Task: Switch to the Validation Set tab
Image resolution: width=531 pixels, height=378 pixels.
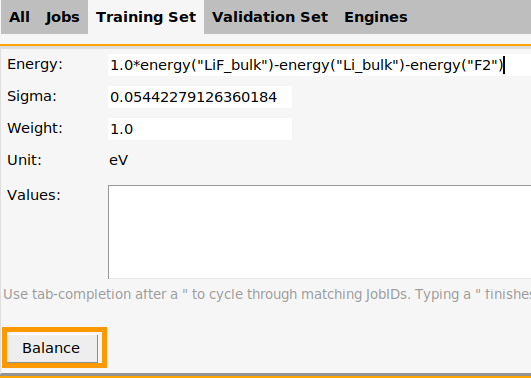Action: click(270, 17)
